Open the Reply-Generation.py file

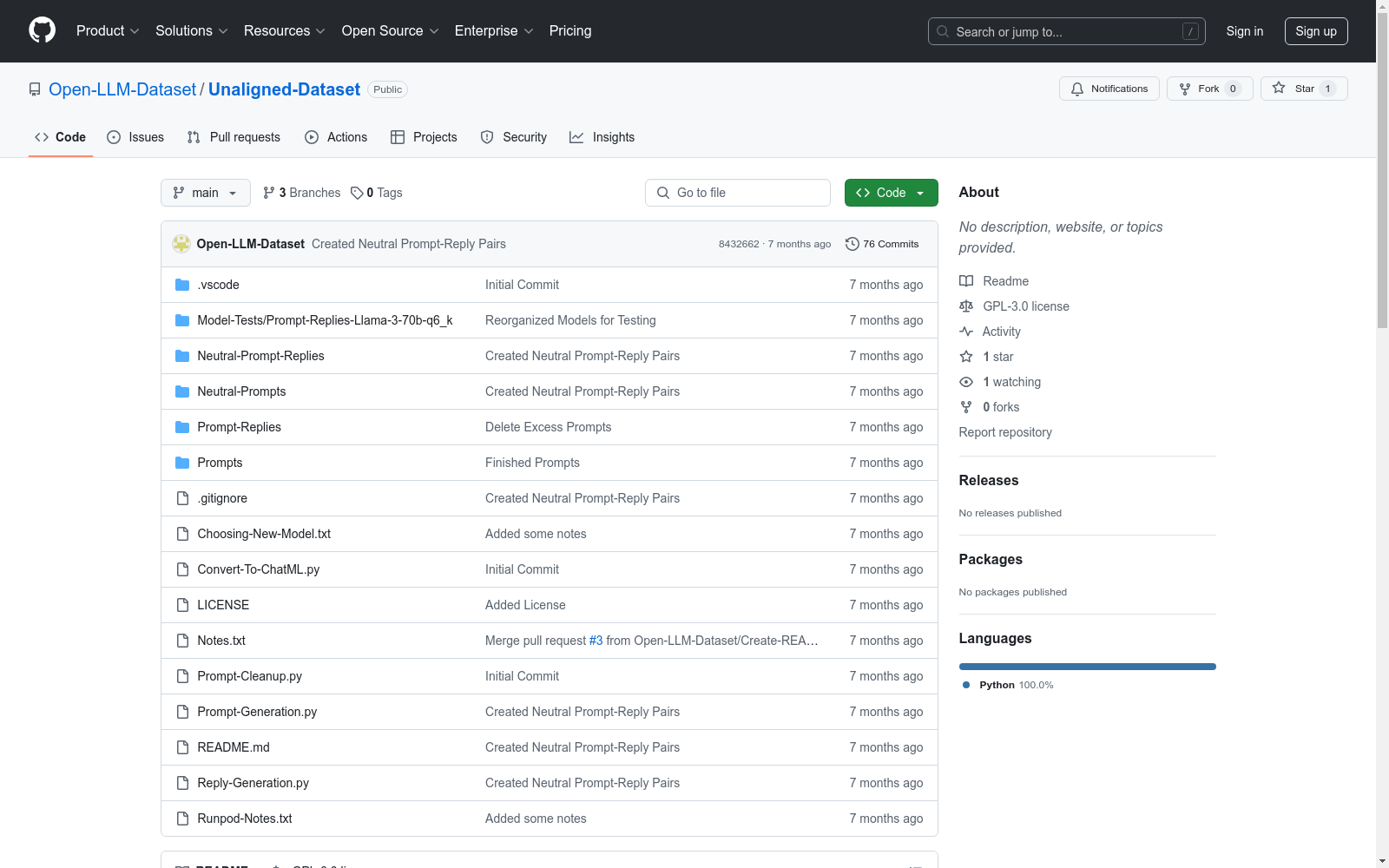253,783
